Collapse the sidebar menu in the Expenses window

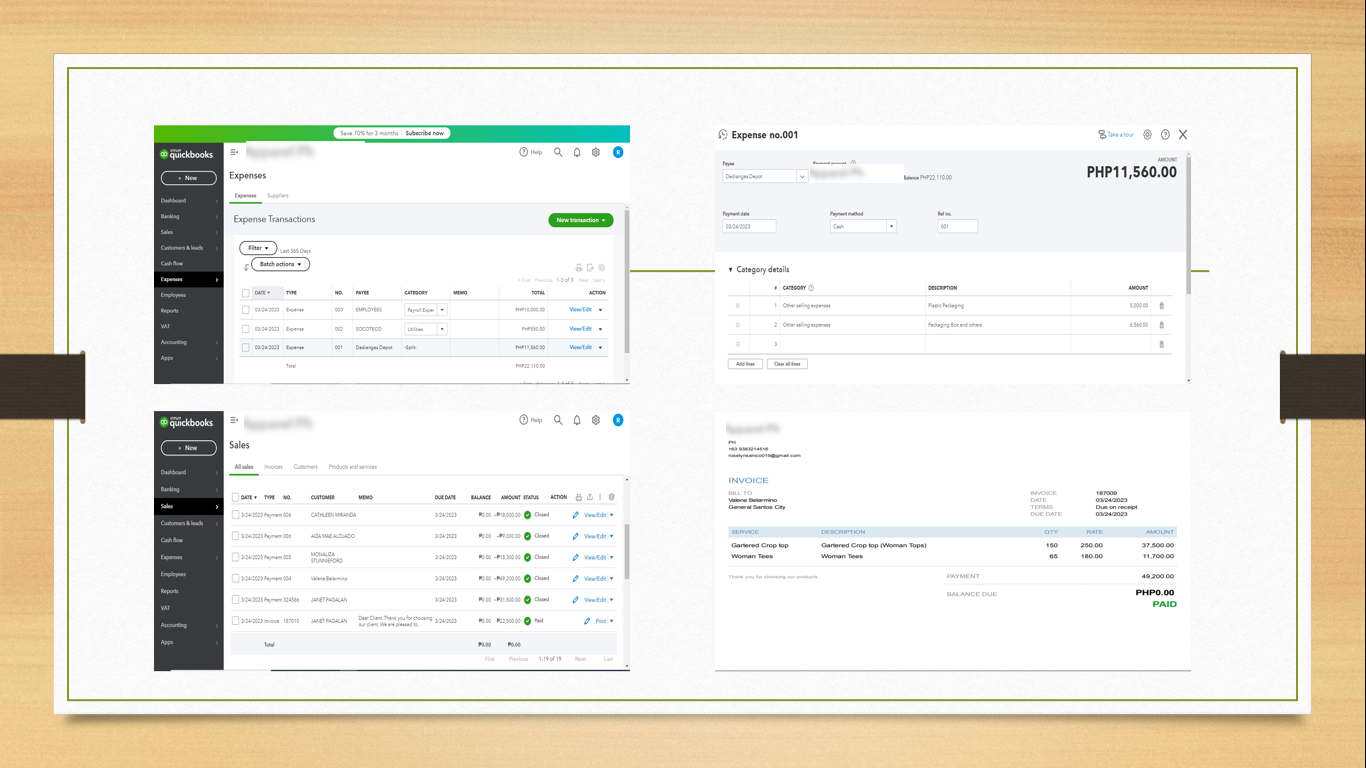[234, 153]
